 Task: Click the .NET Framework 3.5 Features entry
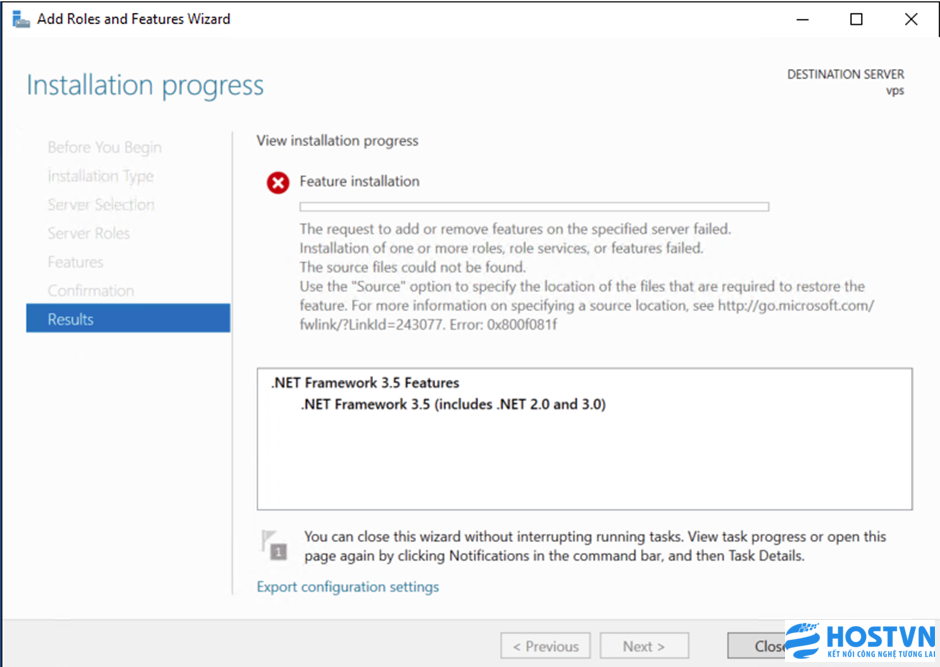click(365, 383)
